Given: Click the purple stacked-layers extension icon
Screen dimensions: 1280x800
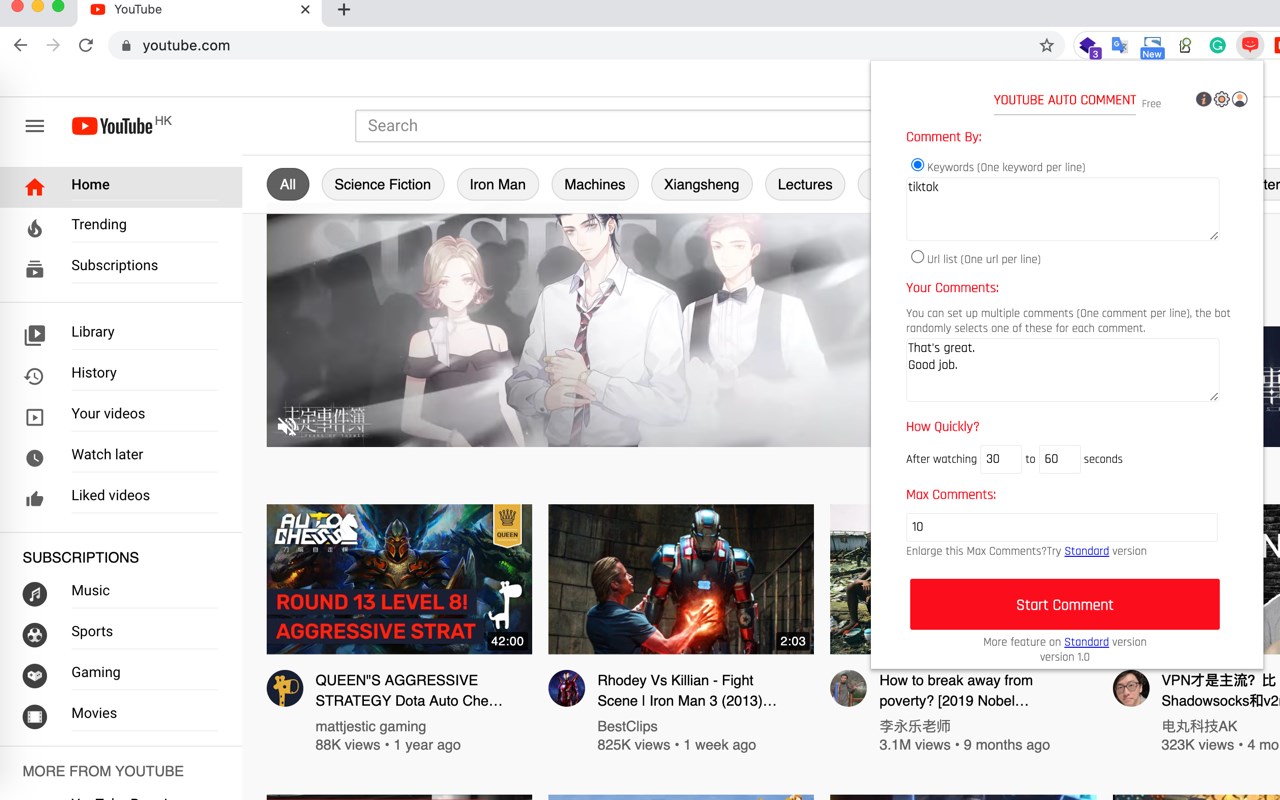Looking at the screenshot, I should click(1088, 46).
